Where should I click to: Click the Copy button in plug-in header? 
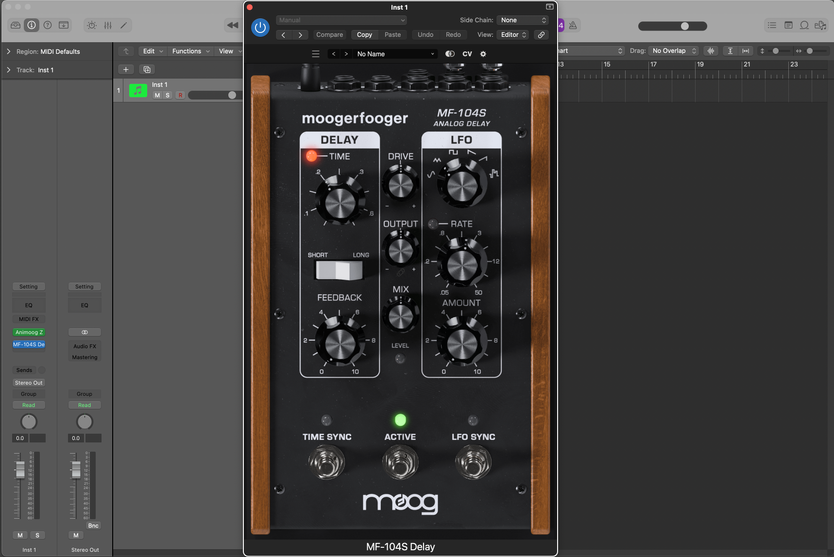(364, 35)
